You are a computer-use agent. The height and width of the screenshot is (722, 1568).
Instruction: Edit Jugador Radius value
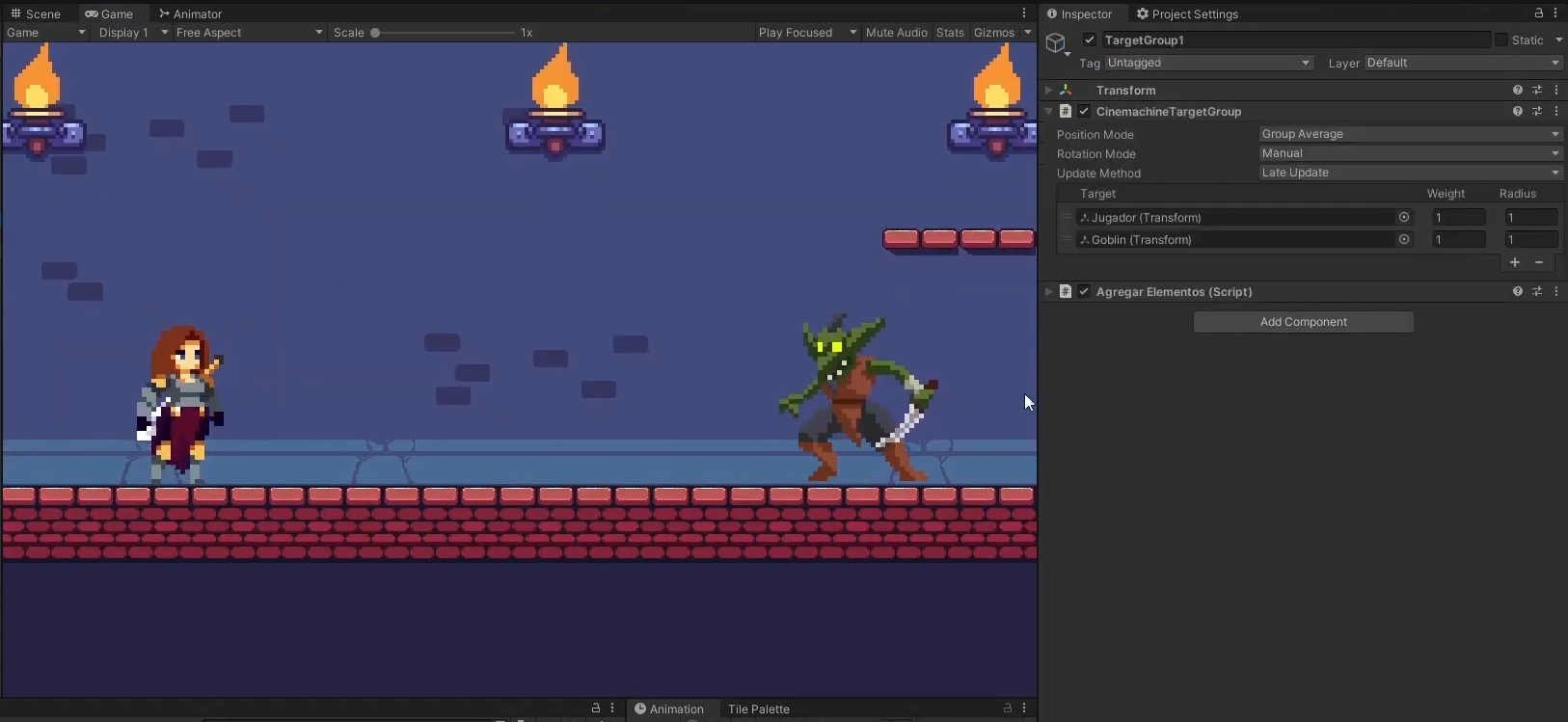(x=1531, y=217)
